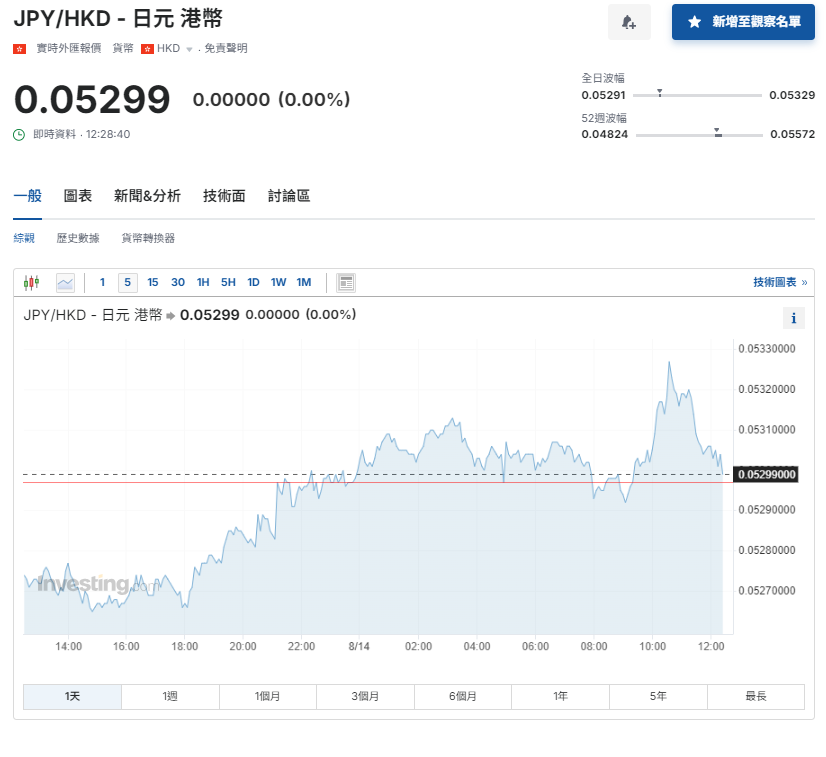
Task: Open the 歷史數據 link
Action: coord(78,238)
